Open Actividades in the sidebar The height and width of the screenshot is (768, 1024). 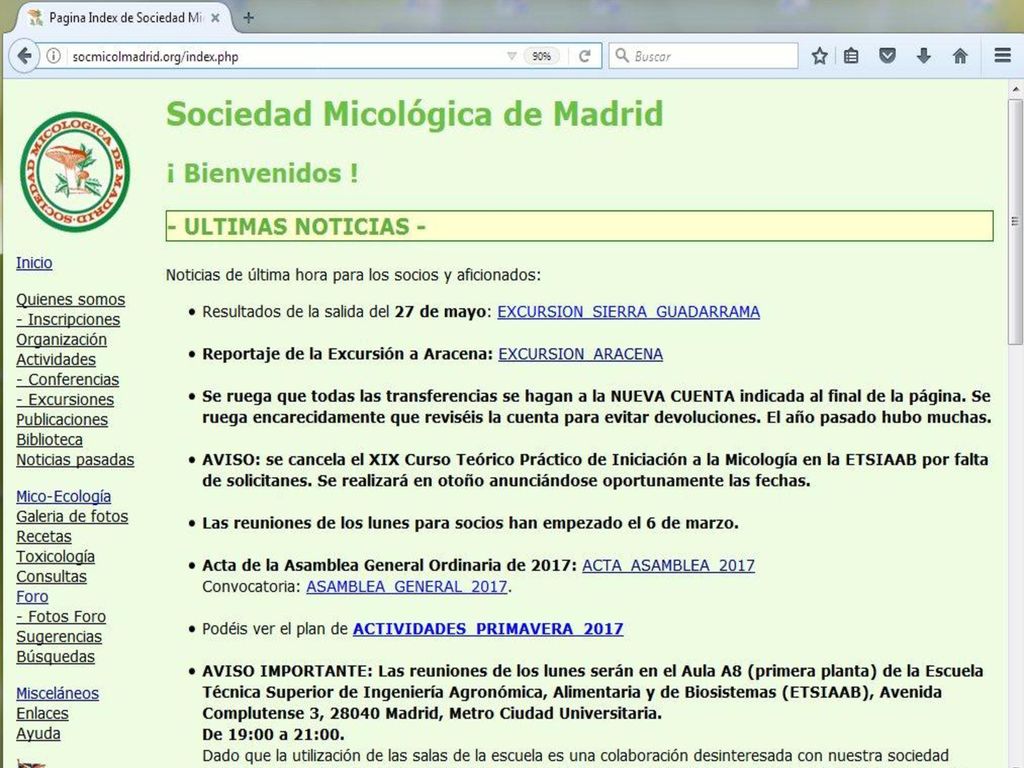coord(56,360)
